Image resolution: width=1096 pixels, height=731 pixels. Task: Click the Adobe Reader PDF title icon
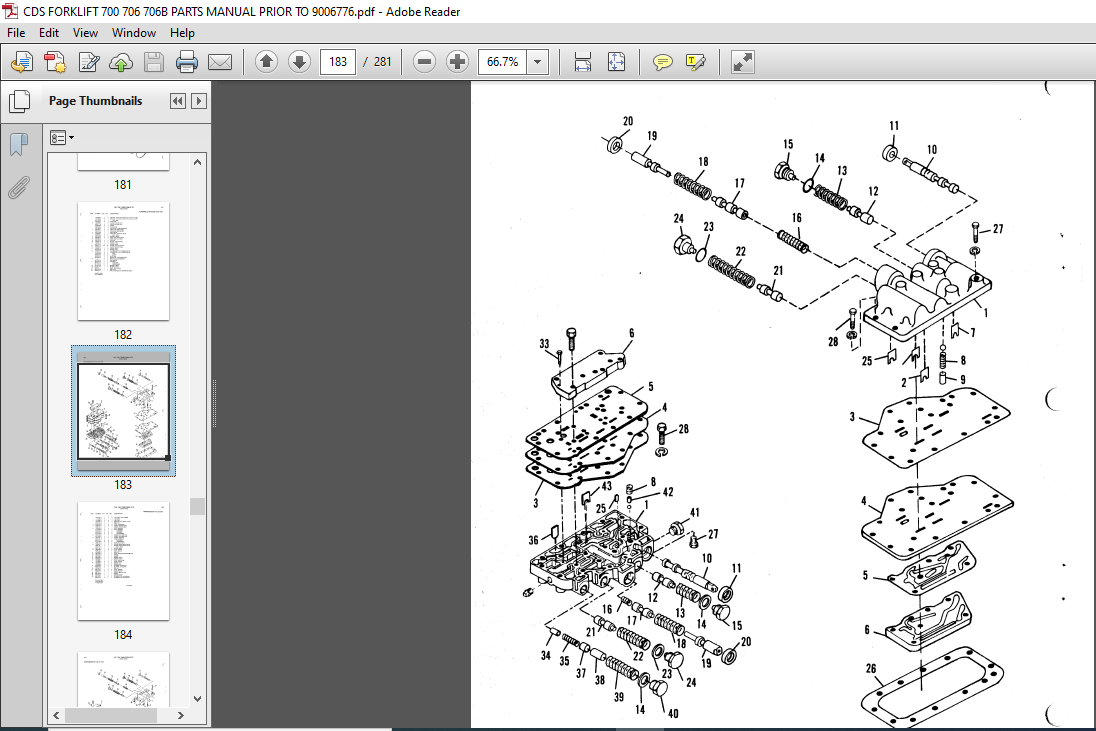click(x=10, y=11)
